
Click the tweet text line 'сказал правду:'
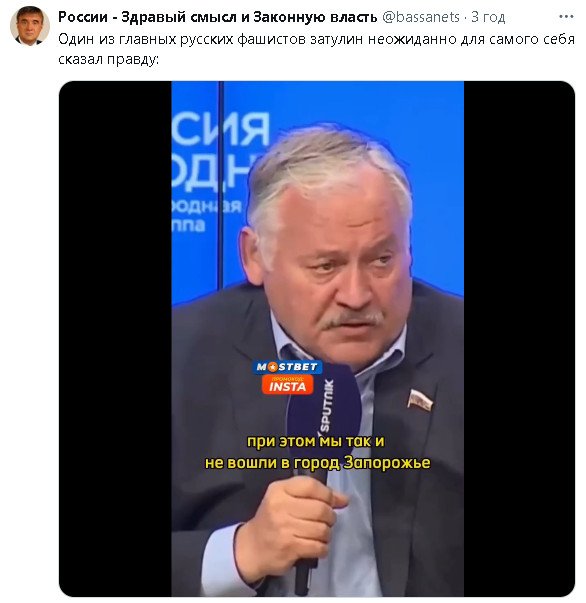tap(108, 60)
